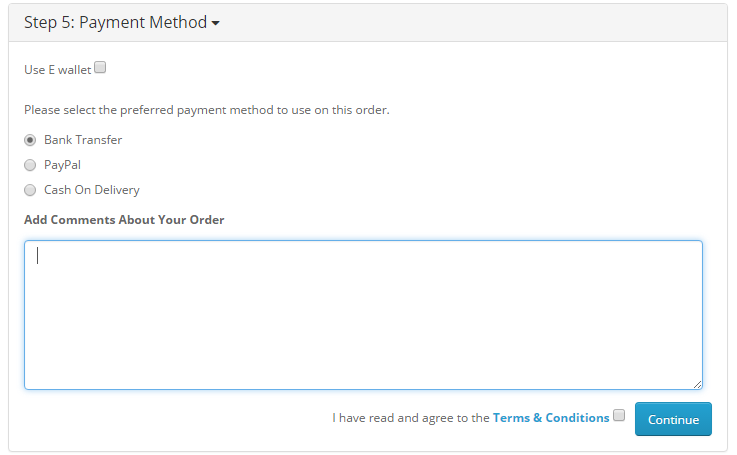The width and height of the screenshot is (737, 455).
Task: Enable the Use E wallet checkbox
Action: pos(100,68)
